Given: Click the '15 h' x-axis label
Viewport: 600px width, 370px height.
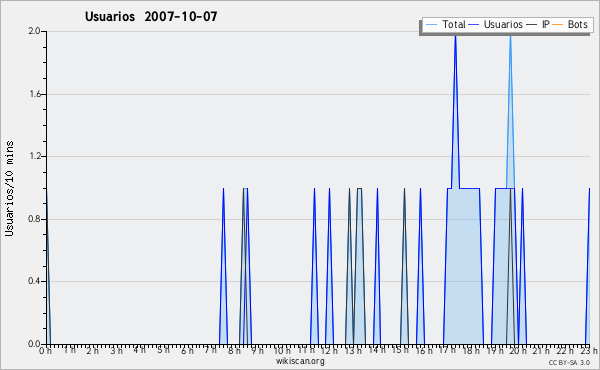Looking at the screenshot, I should pos(400,350).
